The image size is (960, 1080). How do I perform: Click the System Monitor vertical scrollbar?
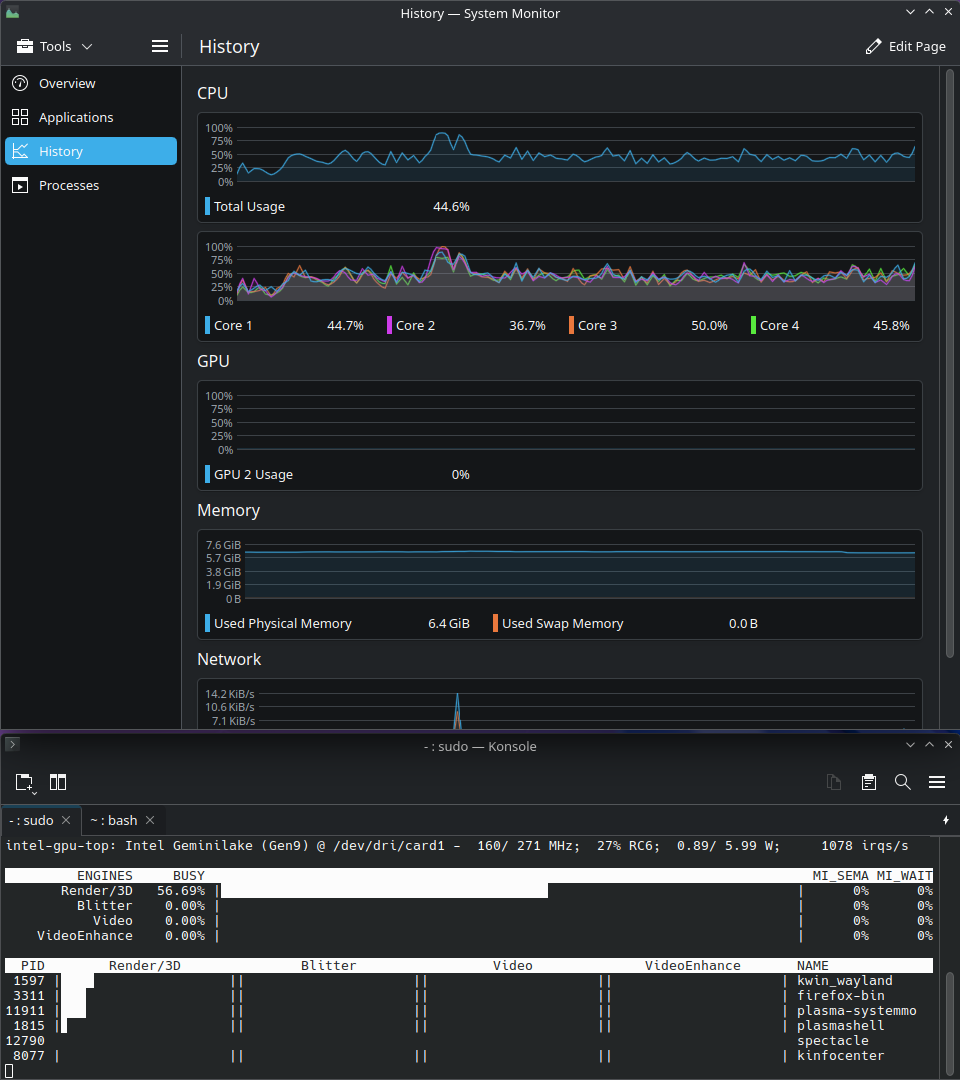click(x=949, y=360)
